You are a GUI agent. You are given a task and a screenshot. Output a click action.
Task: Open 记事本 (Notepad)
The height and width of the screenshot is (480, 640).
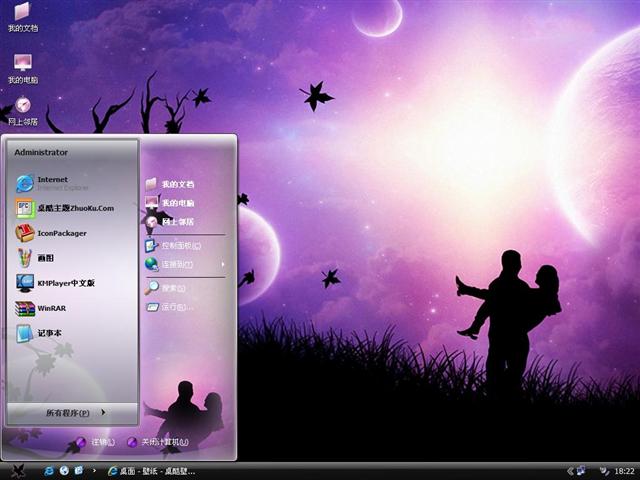pos(48,333)
